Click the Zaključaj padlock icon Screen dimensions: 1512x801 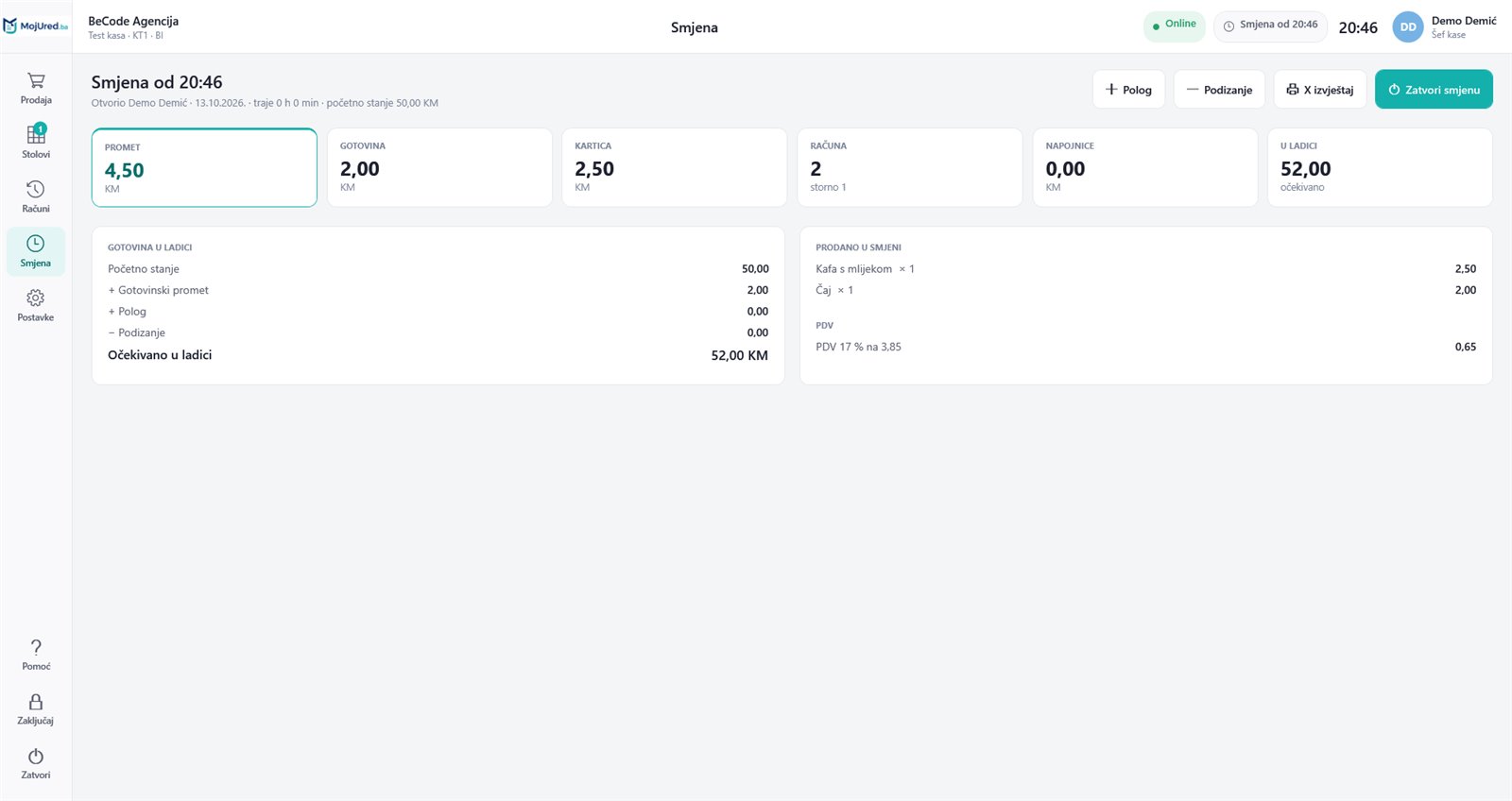(36, 702)
